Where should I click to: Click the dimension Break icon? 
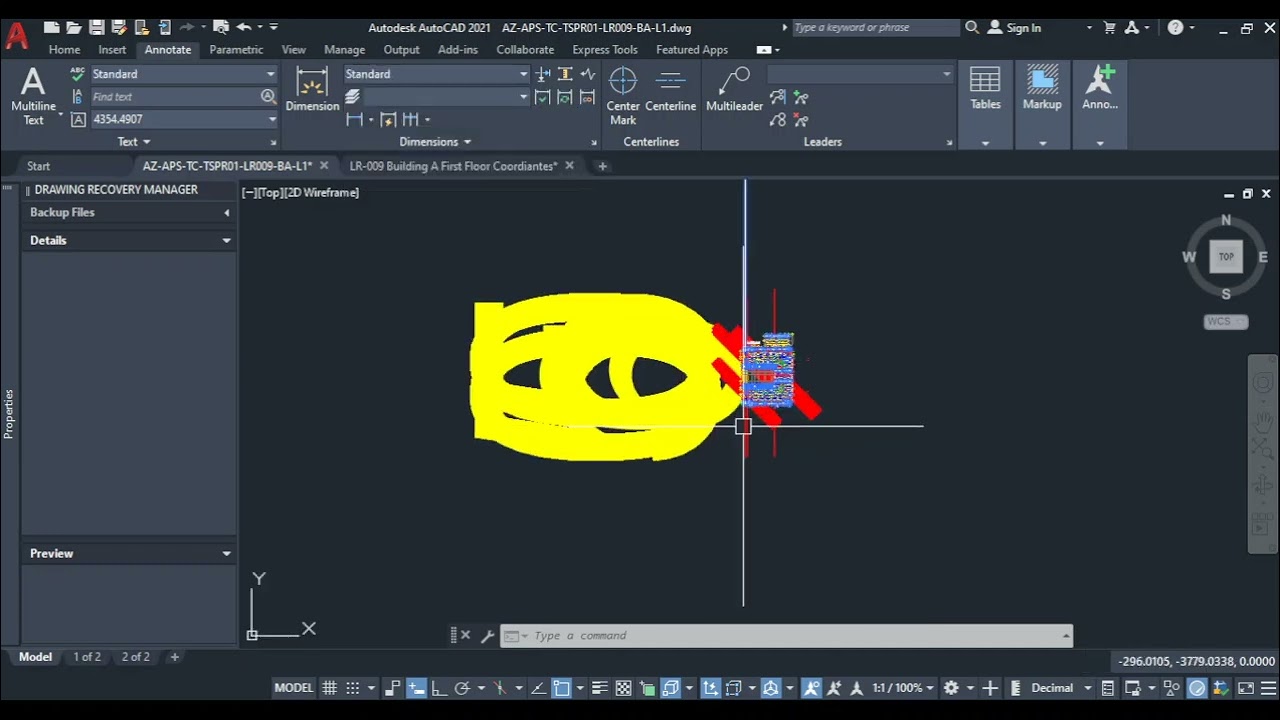point(543,74)
